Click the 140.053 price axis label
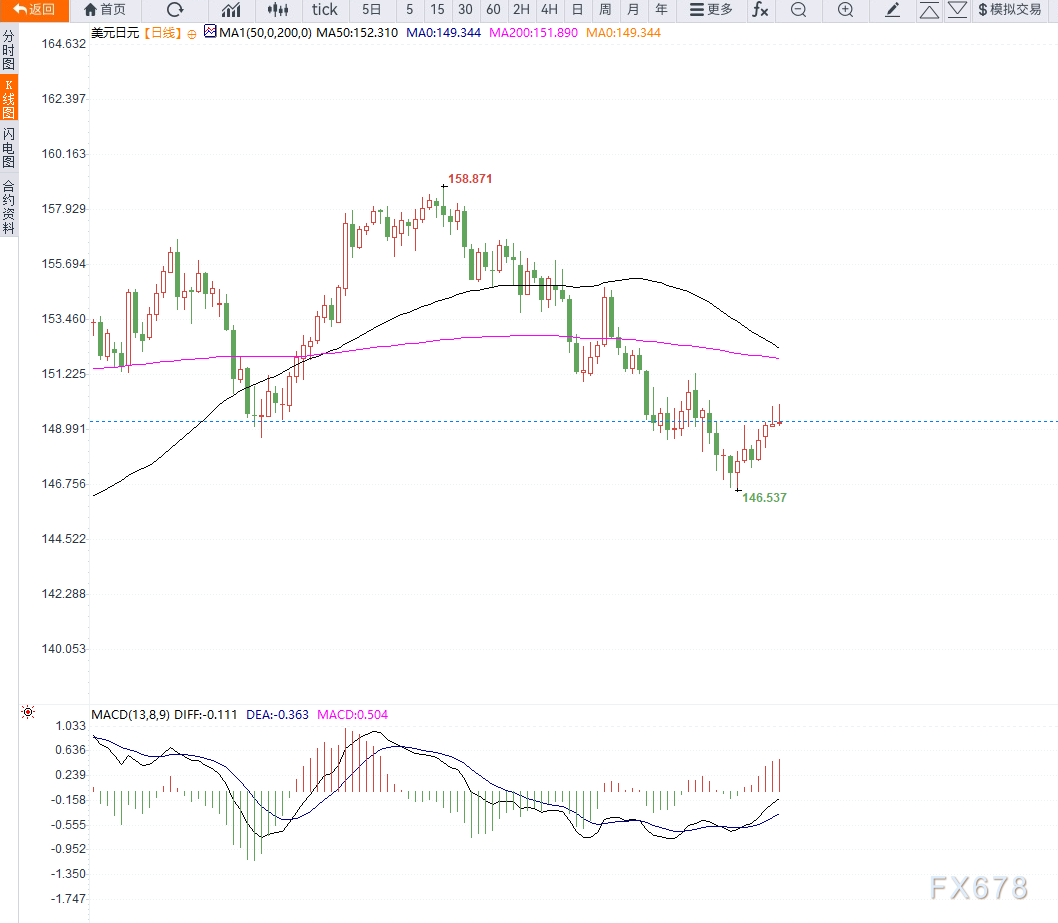Viewport: 1058px width, 923px height. coord(63,649)
